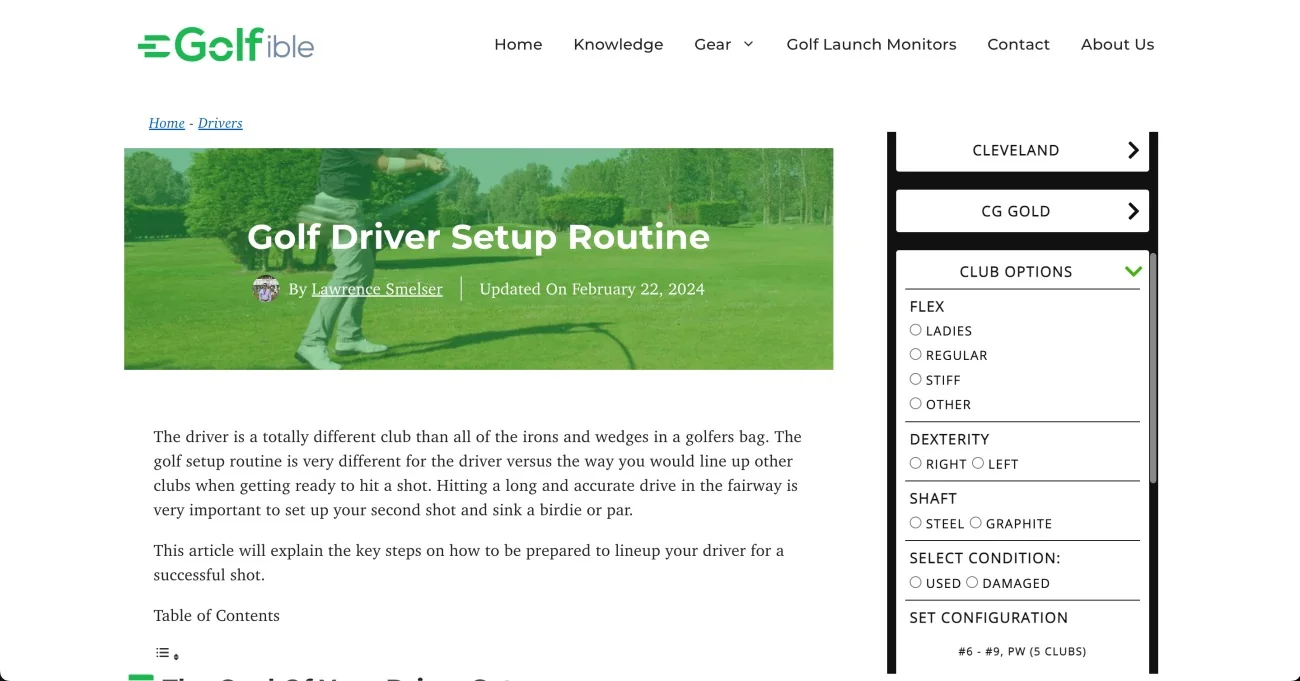The height and width of the screenshot is (681, 1300).
Task: Click the club options panel scrollbar
Action: (x=1153, y=368)
